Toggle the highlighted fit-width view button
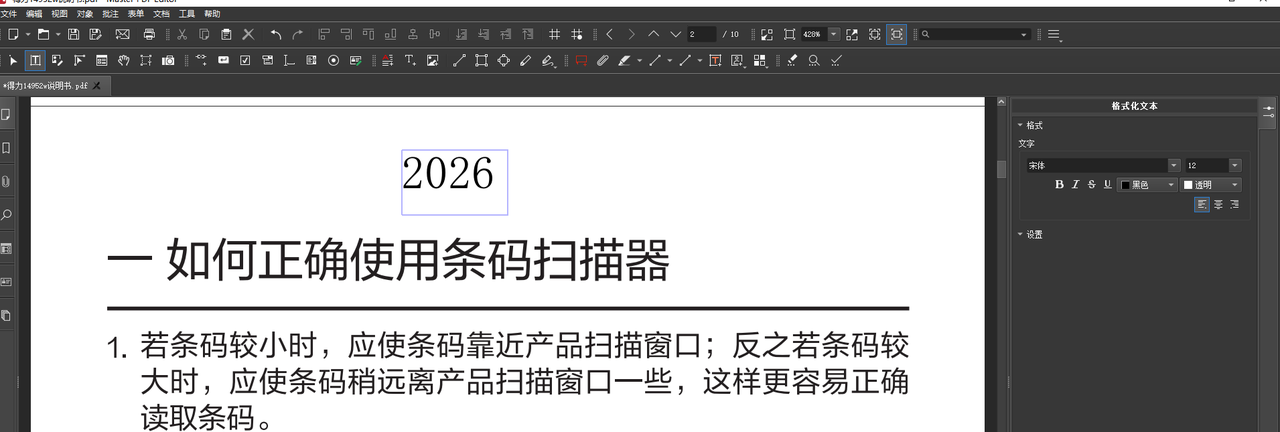Screen dimensions: 1280x432 (897, 34)
